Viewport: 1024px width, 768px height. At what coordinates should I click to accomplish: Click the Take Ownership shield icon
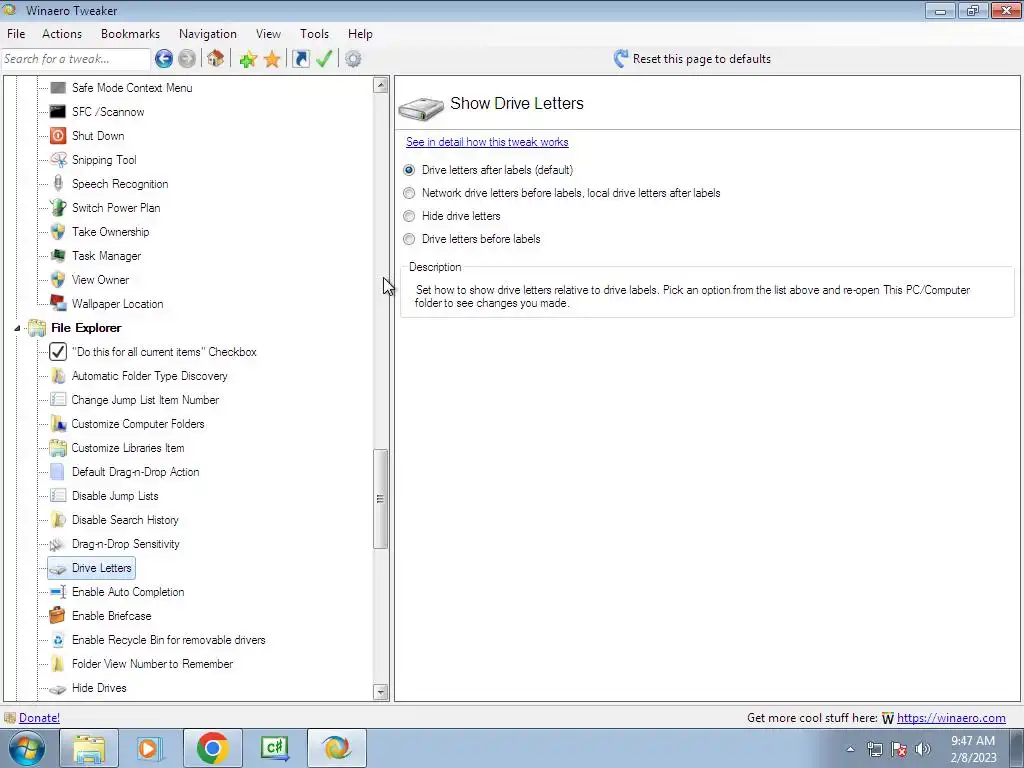(x=58, y=232)
